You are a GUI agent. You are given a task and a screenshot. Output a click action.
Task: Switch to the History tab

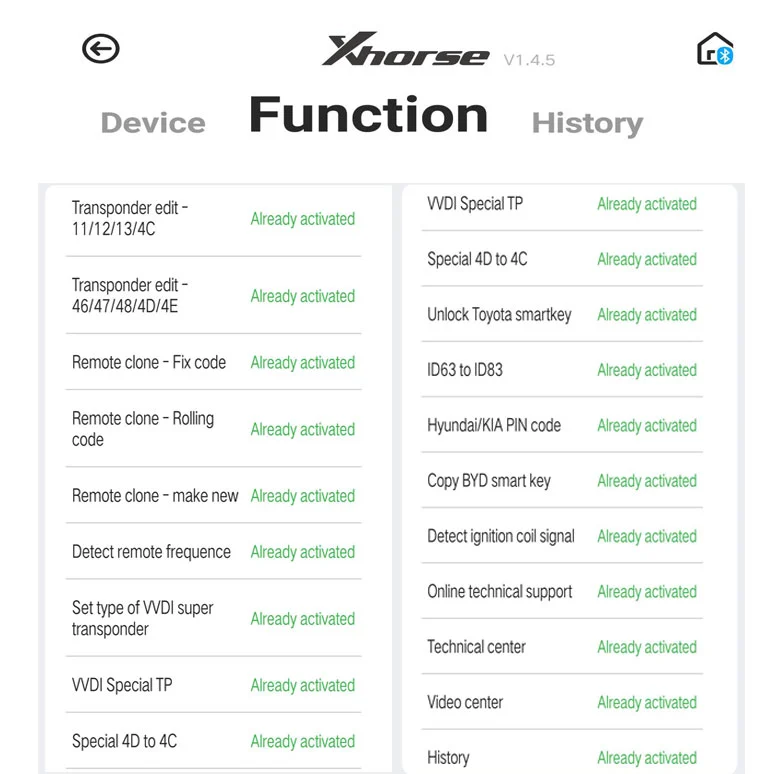coord(587,124)
